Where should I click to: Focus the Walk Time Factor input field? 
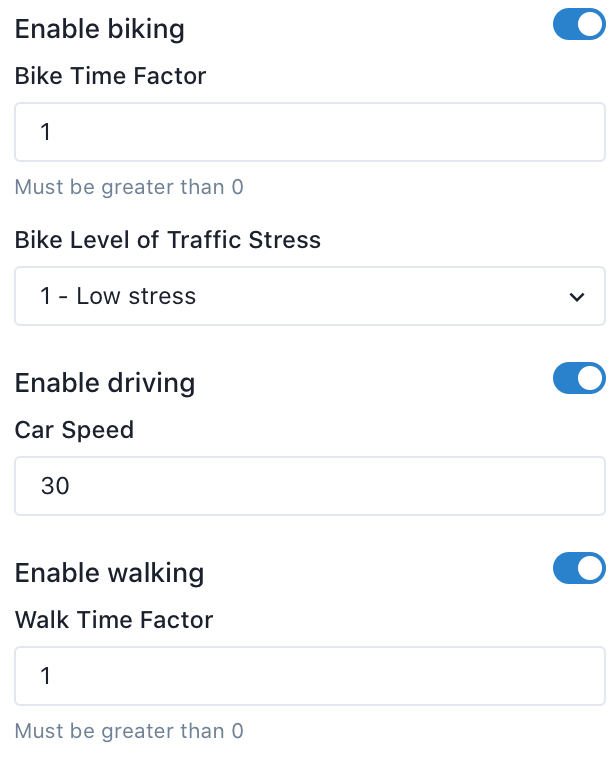point(309,676)
